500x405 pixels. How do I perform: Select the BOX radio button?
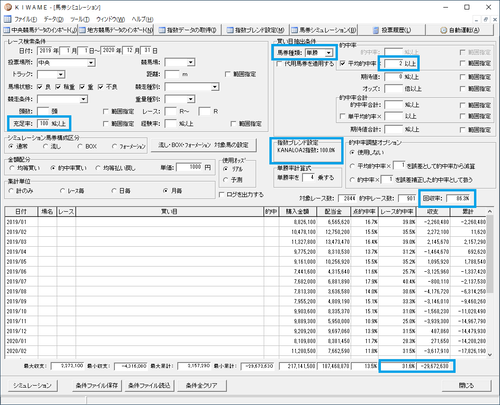(80, 146)
